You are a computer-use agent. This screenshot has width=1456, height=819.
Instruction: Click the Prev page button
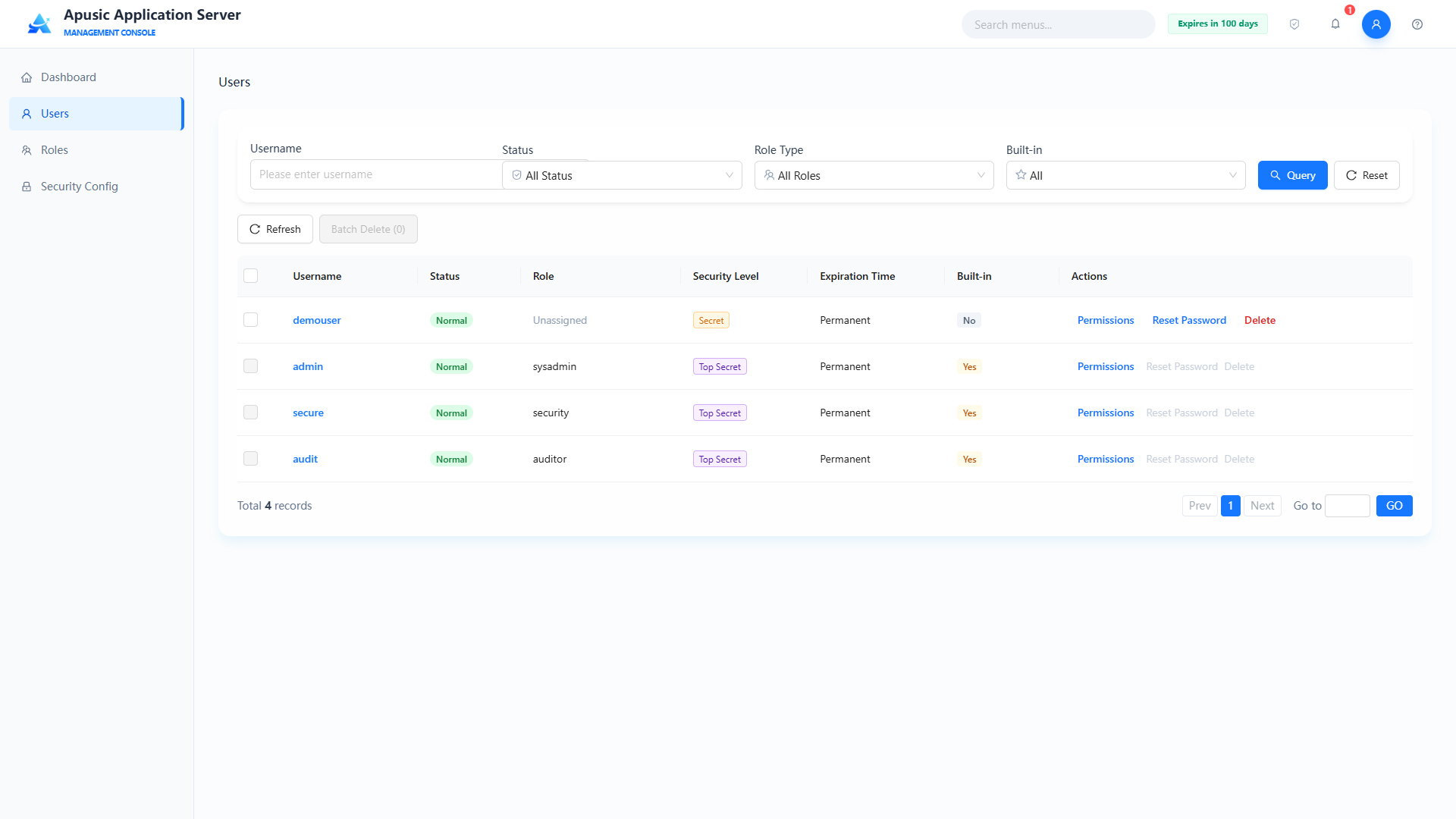(x=1200, y=506)
